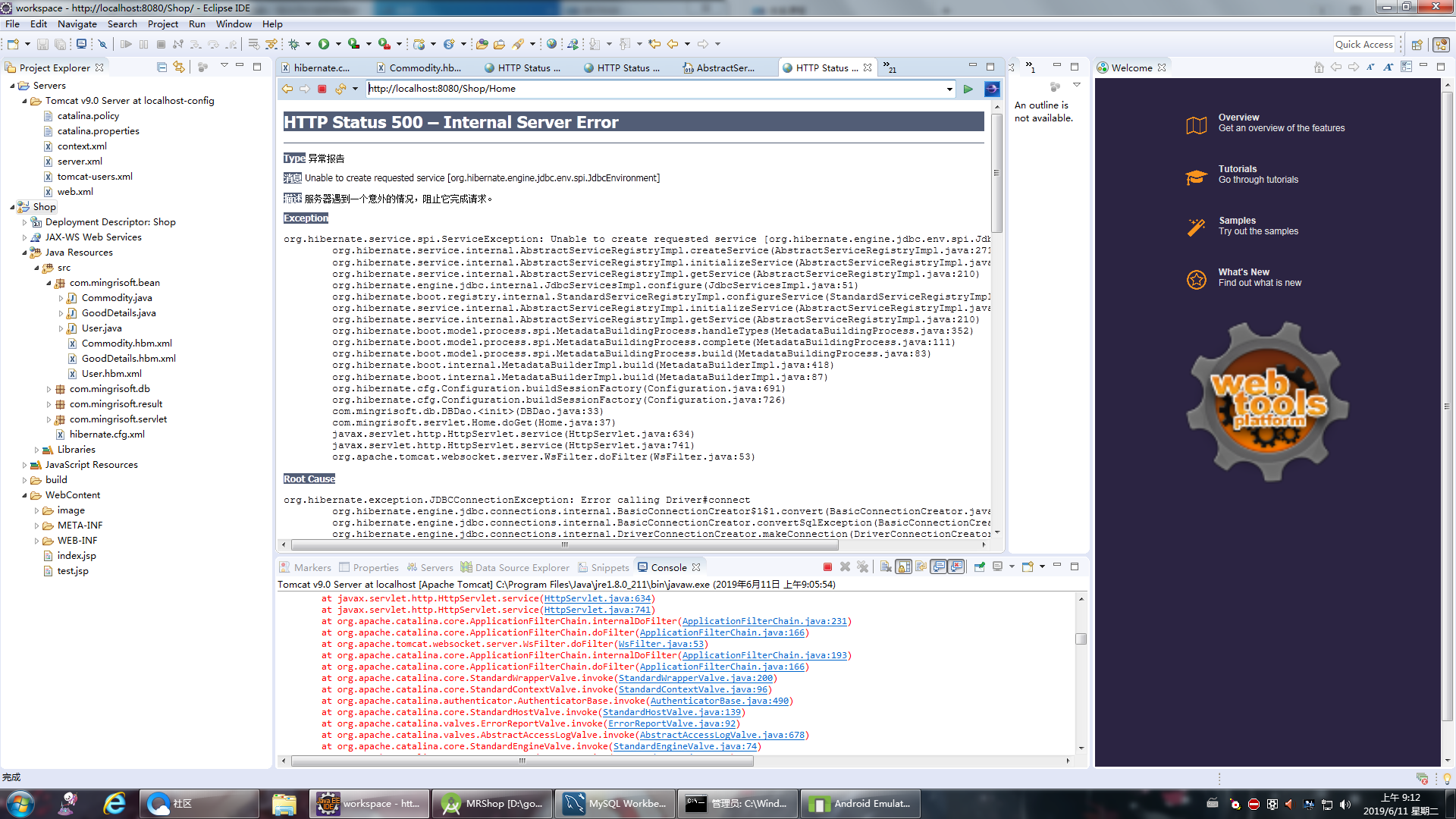This screenshot has height=819, width=1456.
Task: Expand the Libraries node
Action: (36, 450)
